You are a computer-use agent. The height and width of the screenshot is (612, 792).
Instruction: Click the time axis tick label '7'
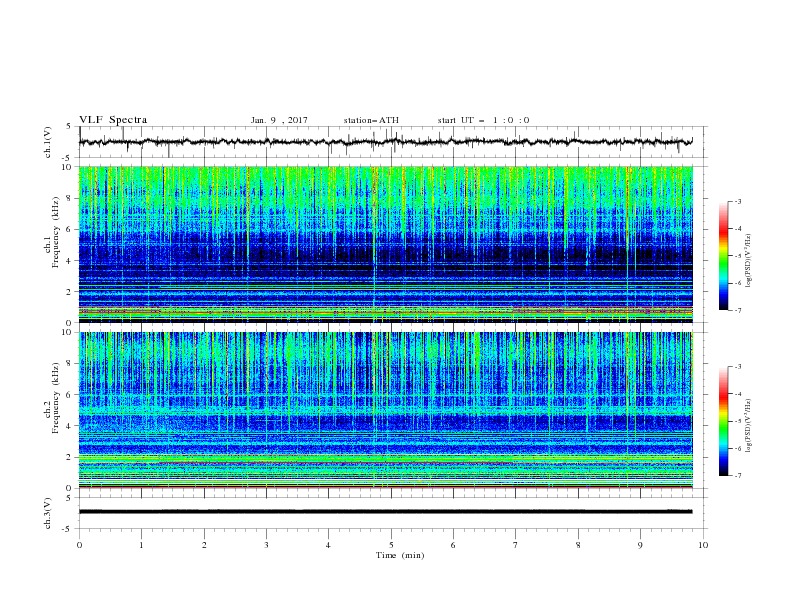(x=516, y=545)
